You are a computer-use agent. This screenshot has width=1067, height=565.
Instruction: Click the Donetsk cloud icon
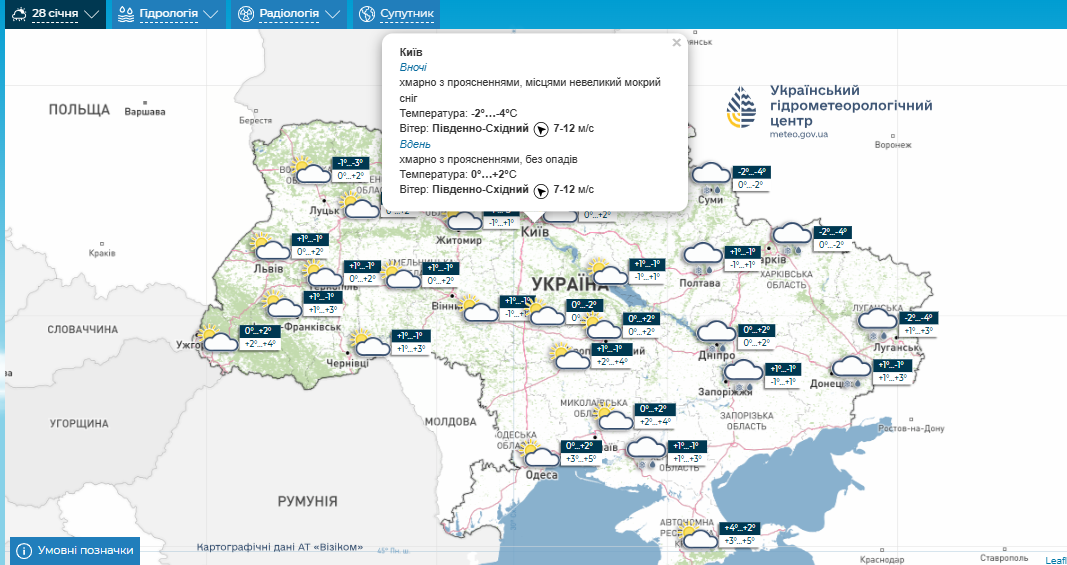point(852,369)
